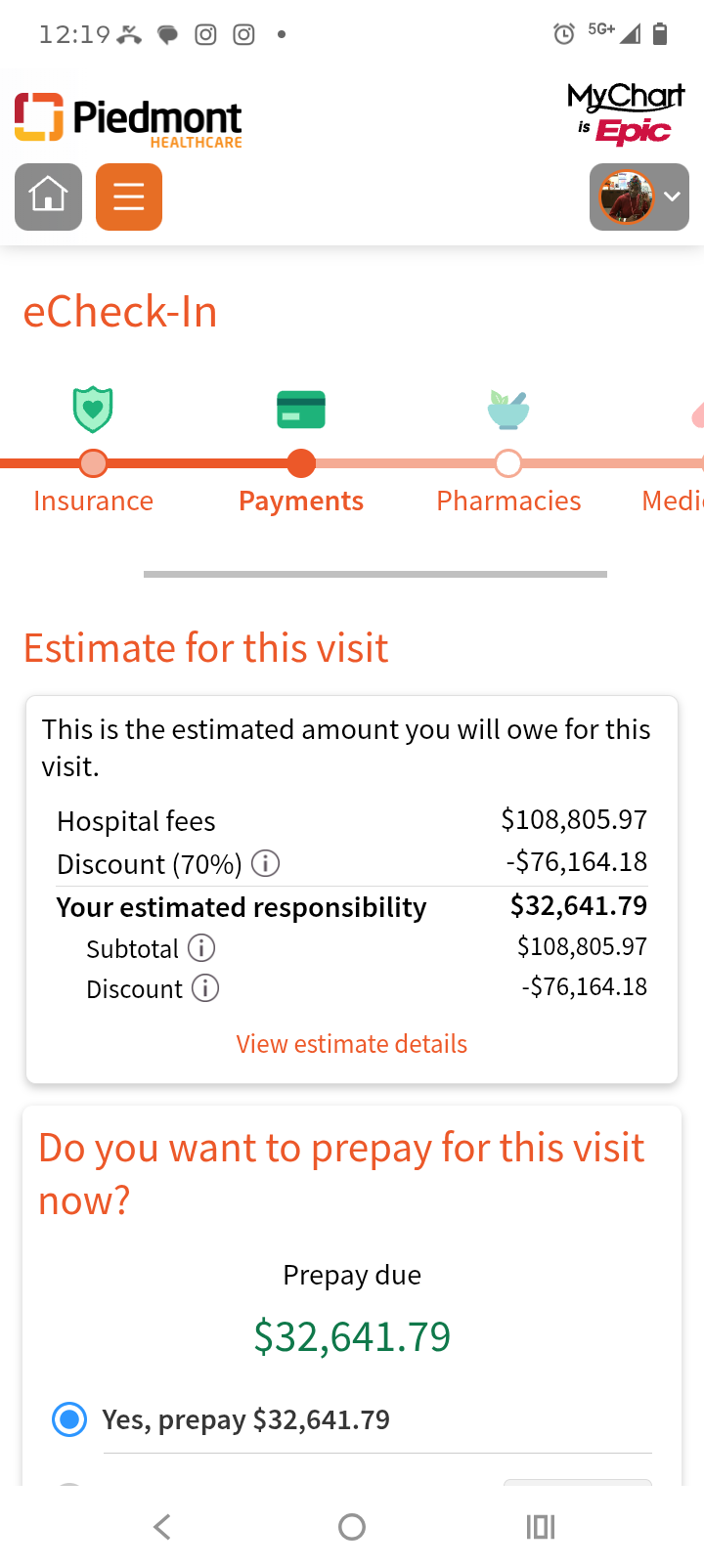This screenshot has height=1568, width=704.
Task: Select Yes, prepay $32,641.79 option
Action: [69, 1419]
